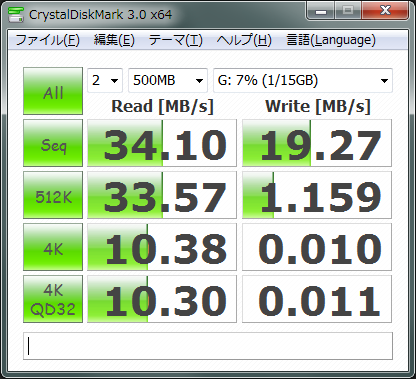Run all benchmarks with All button
The height and width of the screenshot is (379, 416).
point(53,91)
